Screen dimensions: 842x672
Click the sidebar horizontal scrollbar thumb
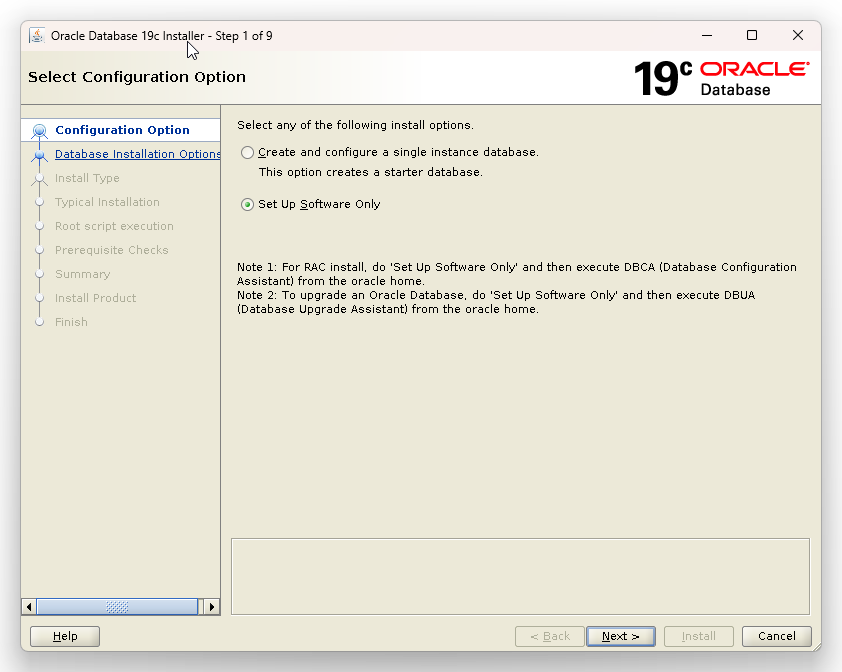tap(117, 607)
